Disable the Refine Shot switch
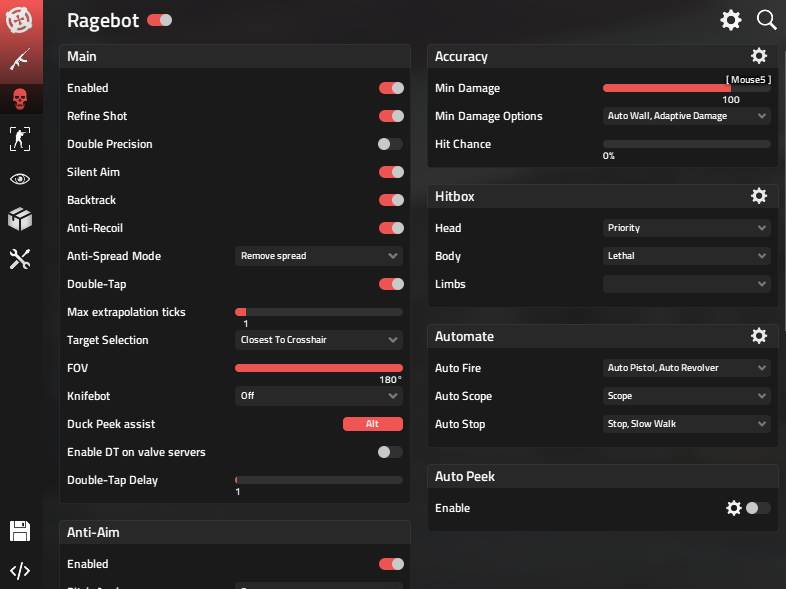The image size is (786, 589). click(391, 116)
